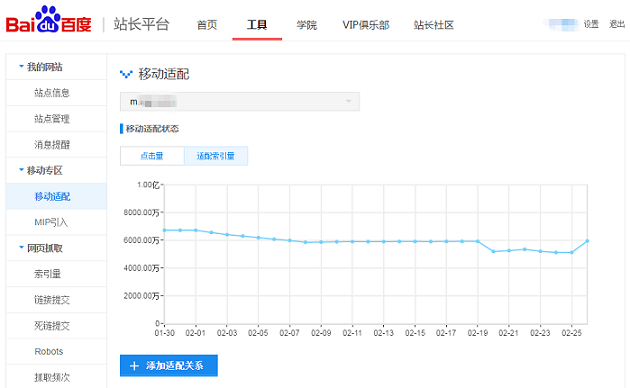
Task: Open 站长社区 tab
Action: click(434, 25)
